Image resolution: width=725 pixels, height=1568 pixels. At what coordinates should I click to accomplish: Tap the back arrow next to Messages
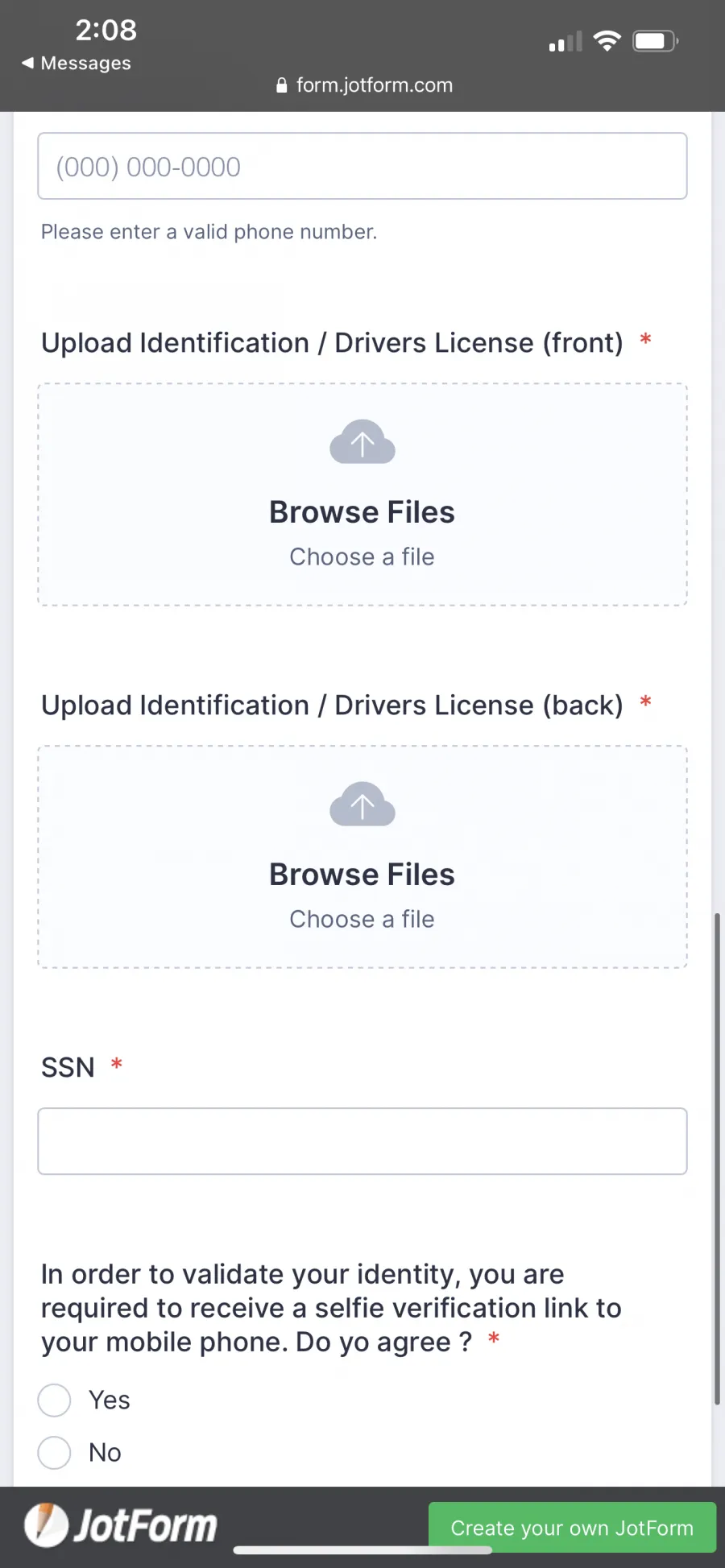(28, 63)
